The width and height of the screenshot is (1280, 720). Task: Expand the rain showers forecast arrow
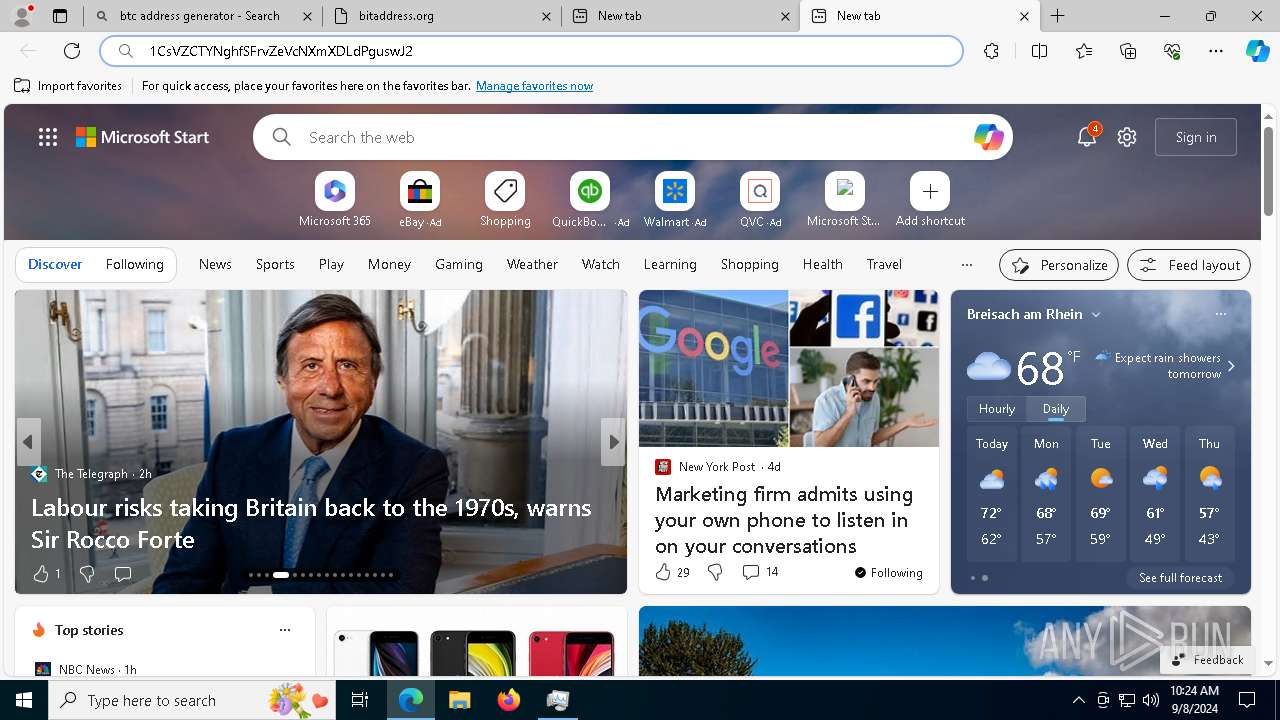tap(1231, 366)
